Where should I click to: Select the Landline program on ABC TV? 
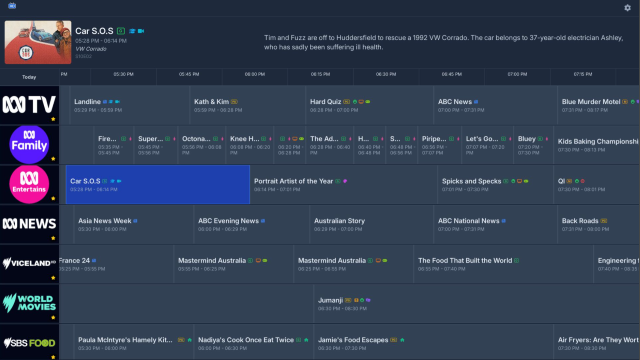pos(130,105)
